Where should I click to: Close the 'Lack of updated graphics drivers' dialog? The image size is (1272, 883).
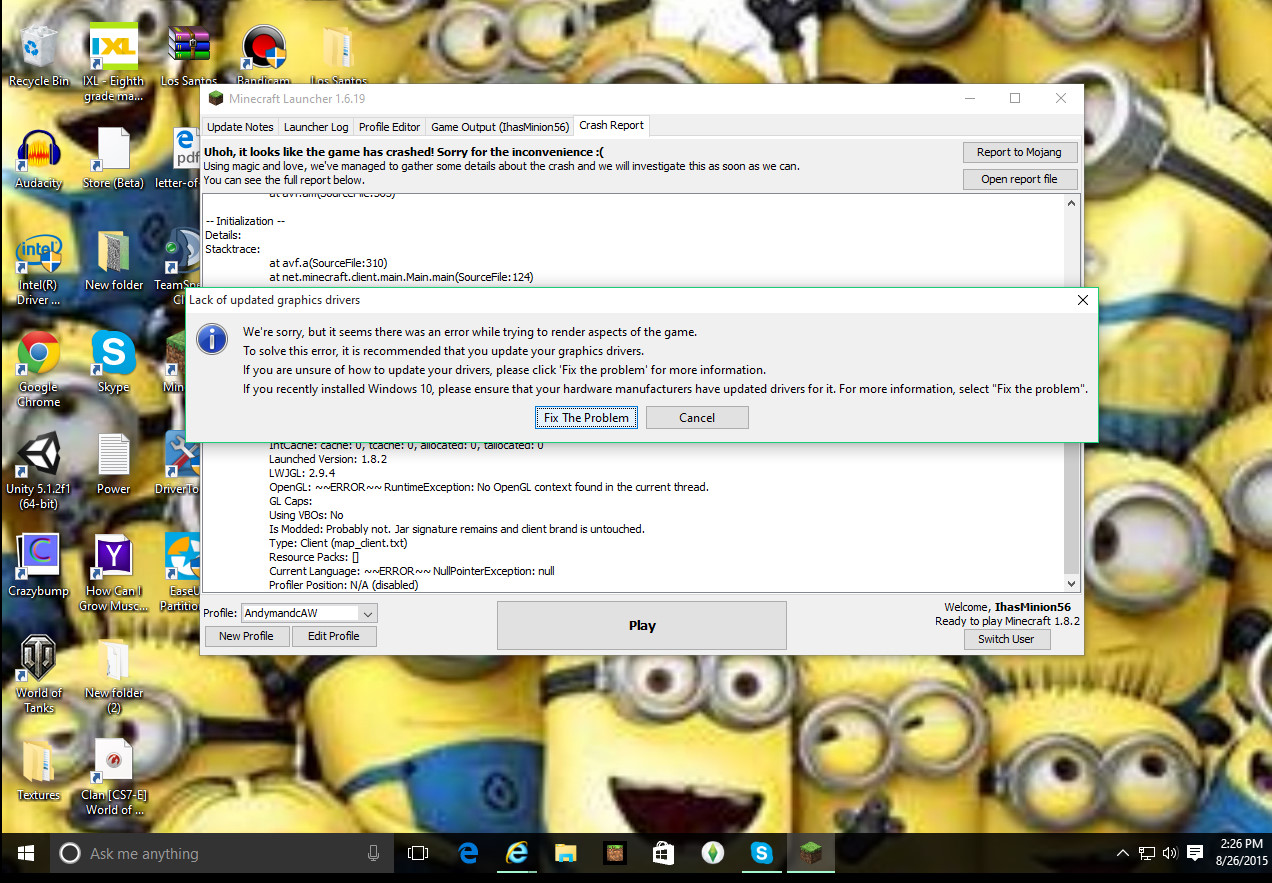tap(1083, 300)
